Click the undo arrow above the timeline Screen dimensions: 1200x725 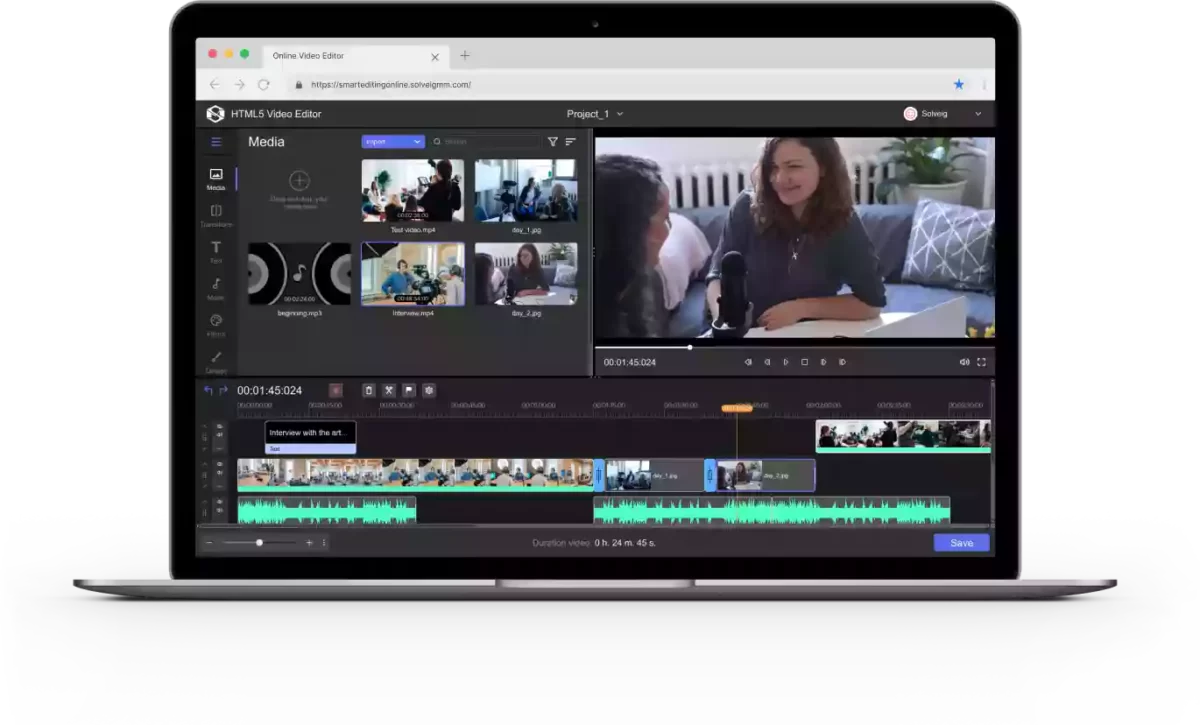[x=208, y=390]
